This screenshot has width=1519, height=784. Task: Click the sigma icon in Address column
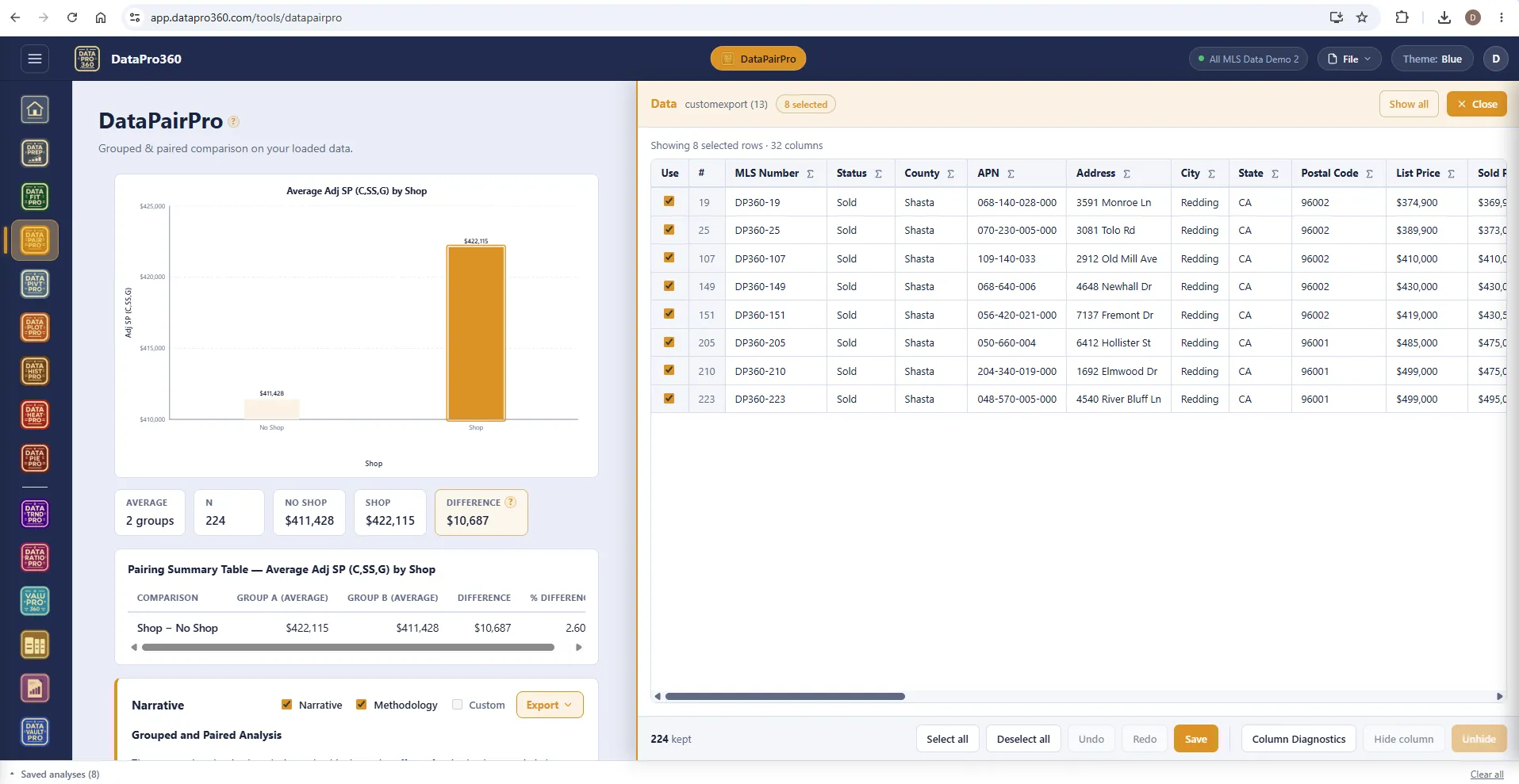pyautogui.click(x=1126, y=174)
